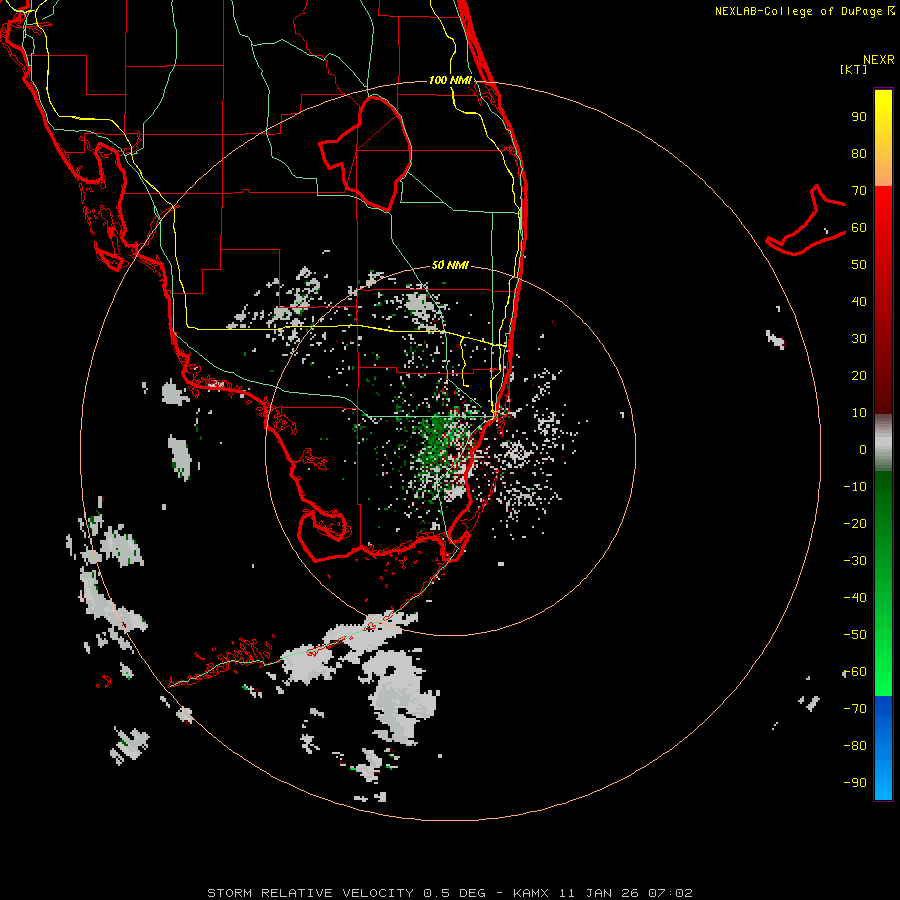Click the '-90' scale label
The width and height of the screenshot is (900, 900).
tap(855, 783)
